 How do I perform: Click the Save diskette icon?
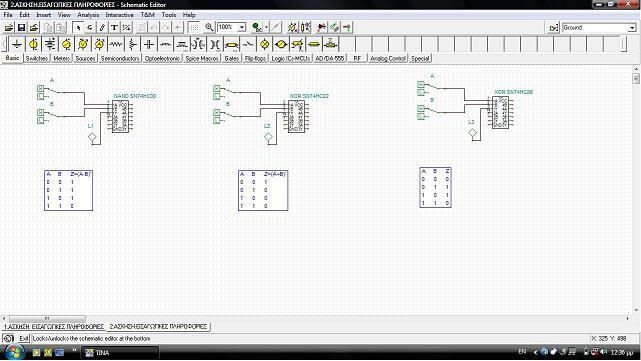tap(21, 27)
